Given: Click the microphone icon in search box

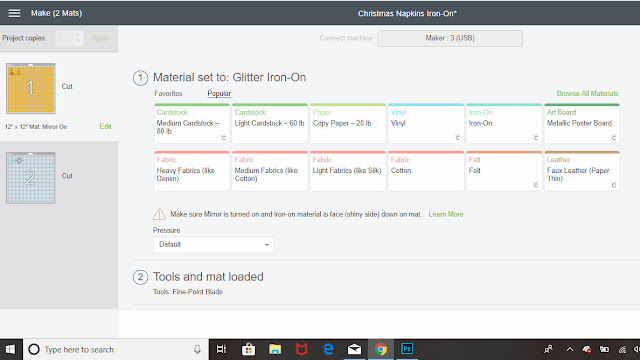Looking at the screenshot, I should click(197, 349).
